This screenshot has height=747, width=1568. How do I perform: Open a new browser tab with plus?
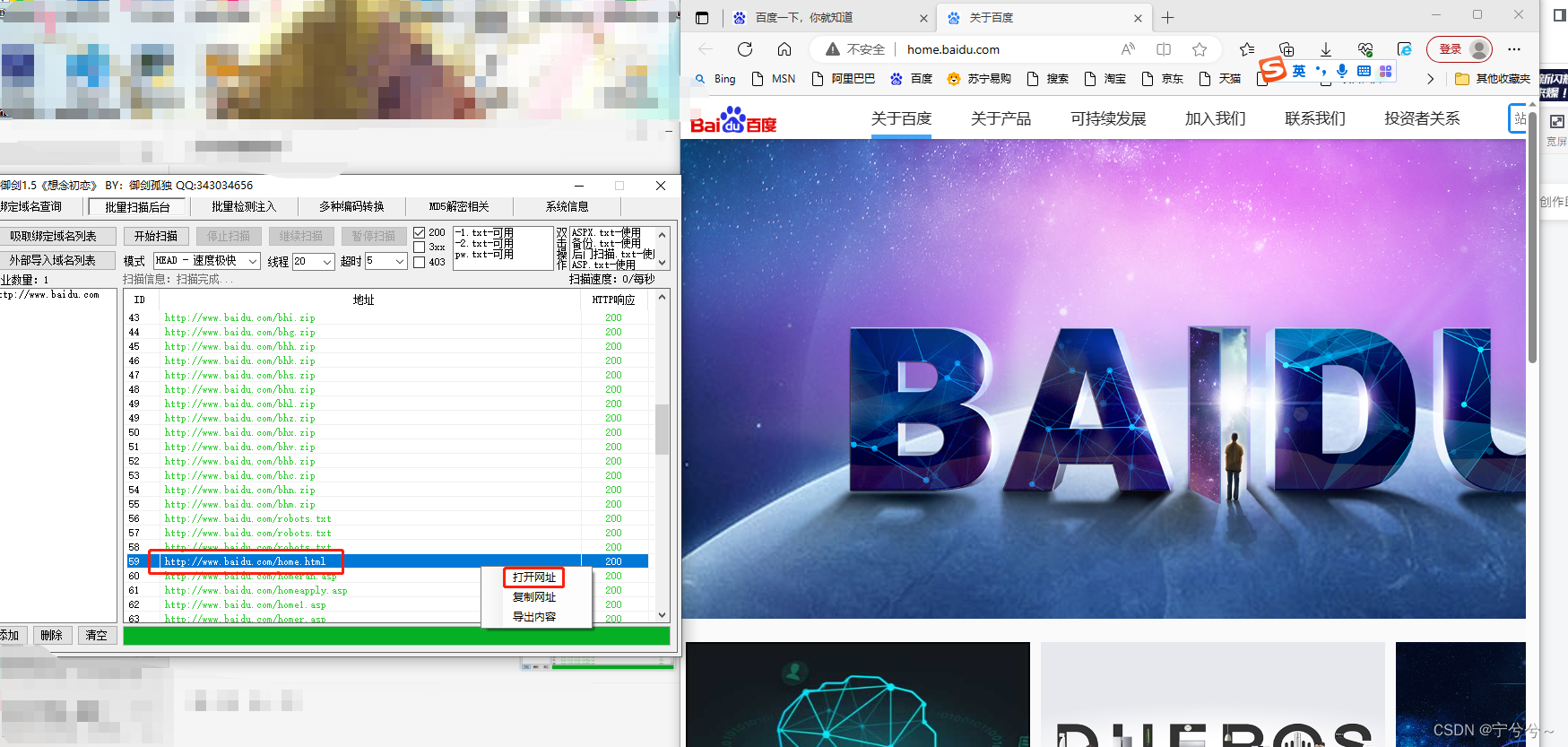[x=1167, y=18]
